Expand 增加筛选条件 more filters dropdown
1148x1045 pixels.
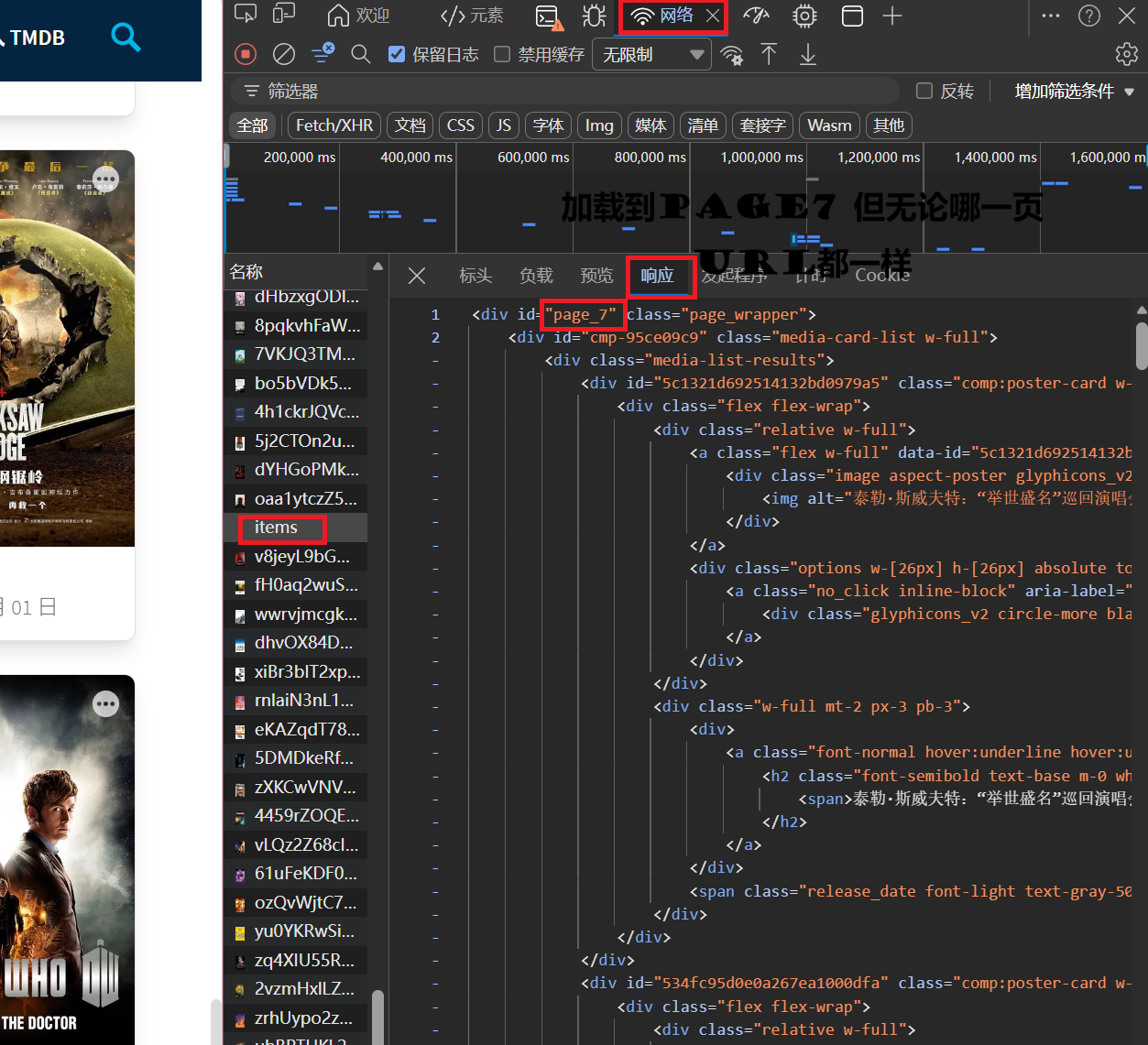coord(1075,92)
